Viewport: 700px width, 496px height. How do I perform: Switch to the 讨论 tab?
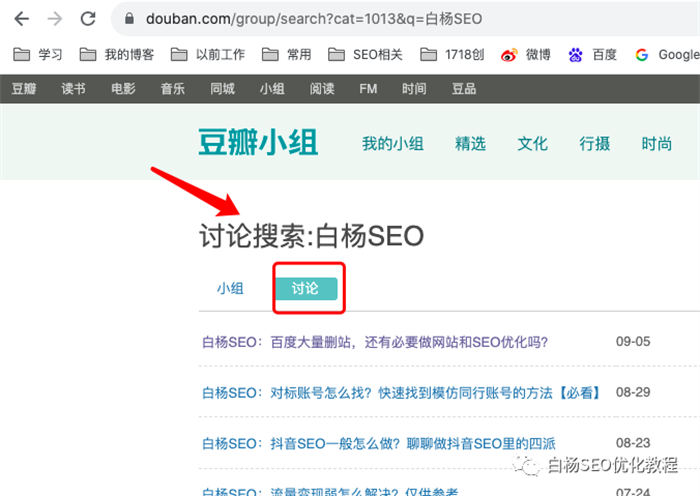tap(305, 288)
